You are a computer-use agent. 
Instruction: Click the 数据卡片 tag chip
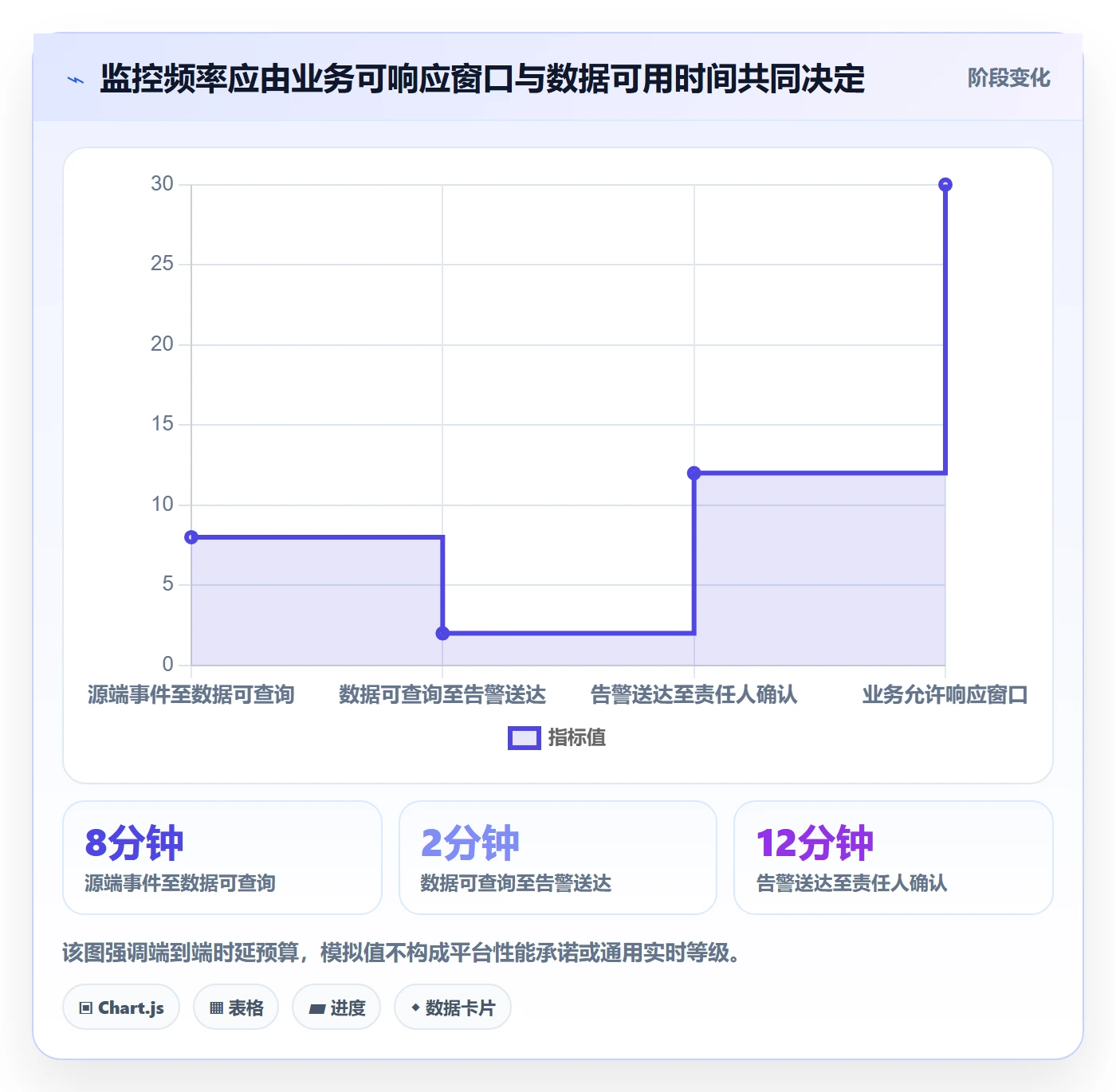point(453,1008)
